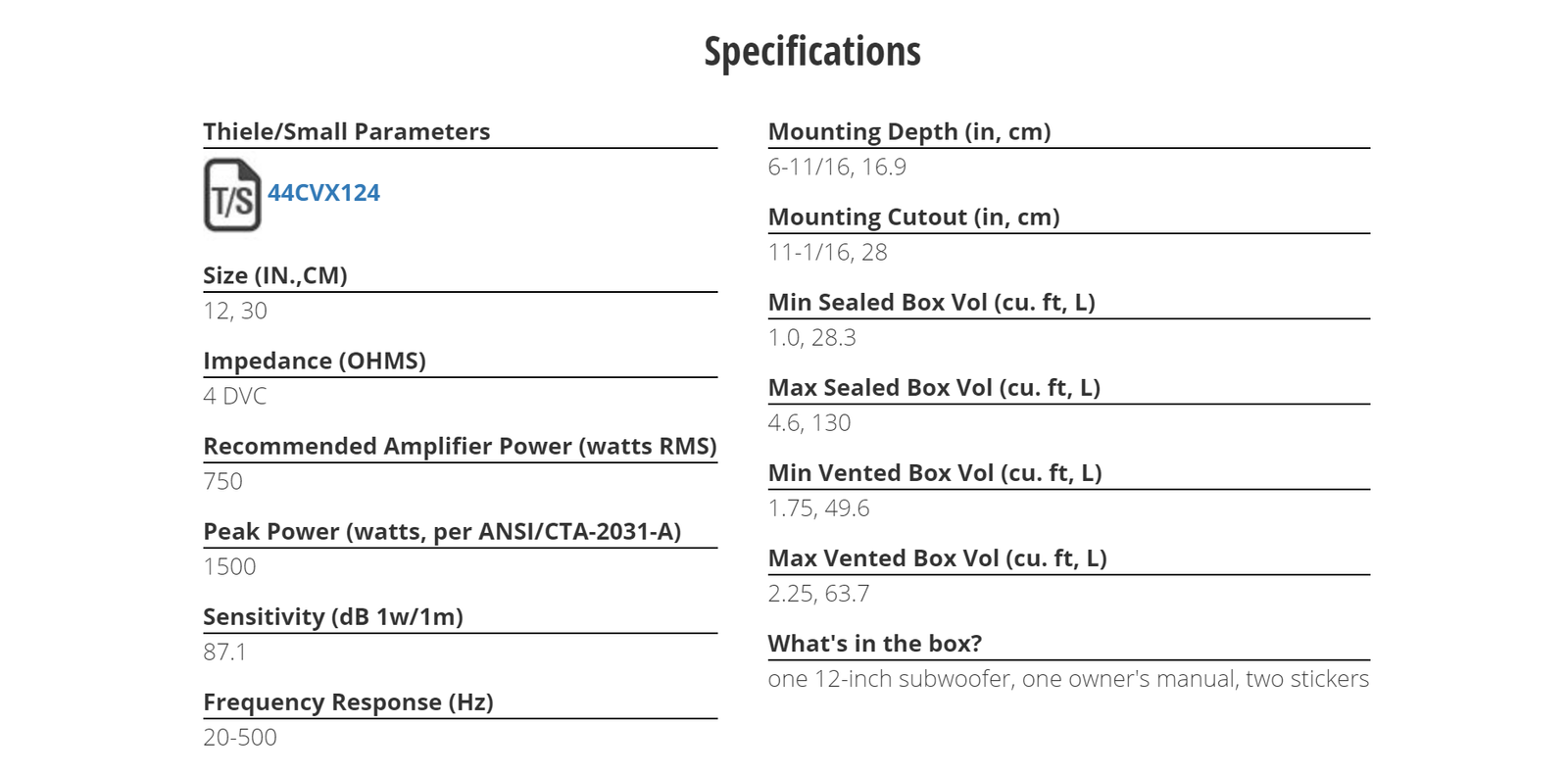Open the 44CVX124 parameters link

click(323, 193)
